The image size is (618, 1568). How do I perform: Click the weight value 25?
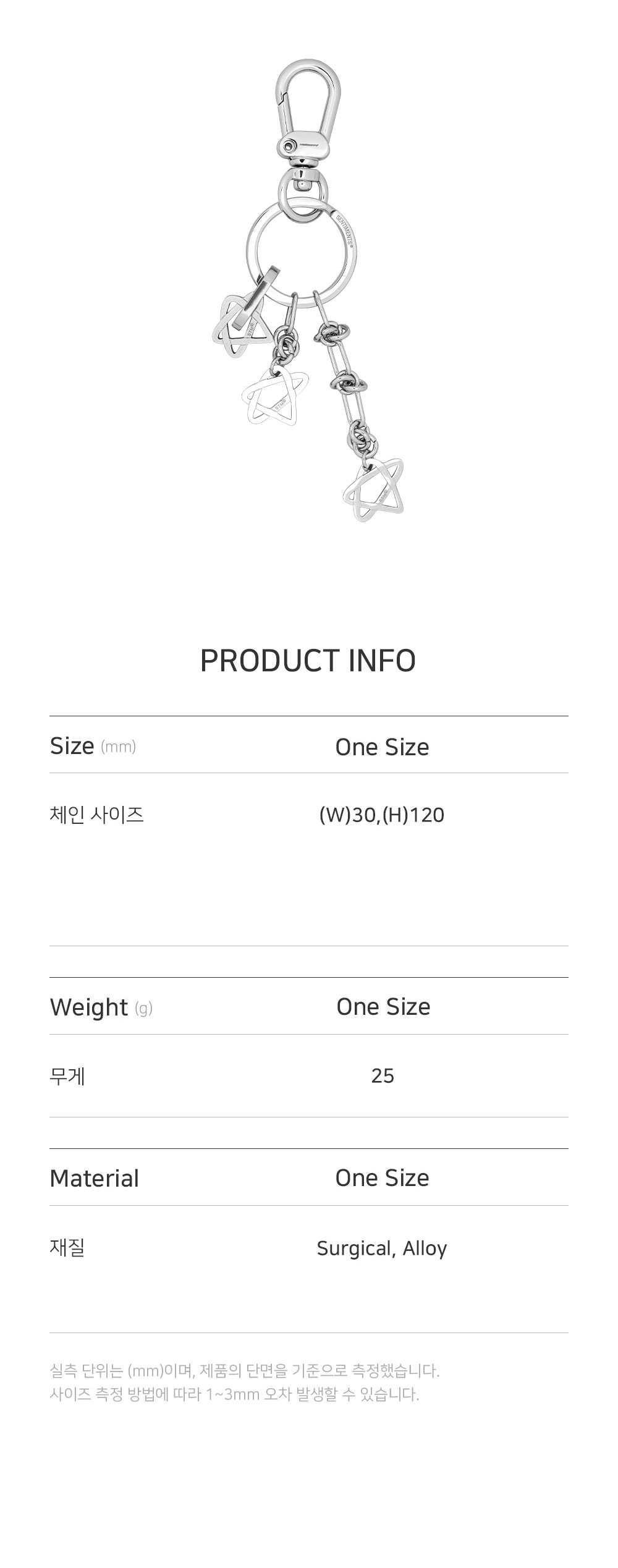383,1075
